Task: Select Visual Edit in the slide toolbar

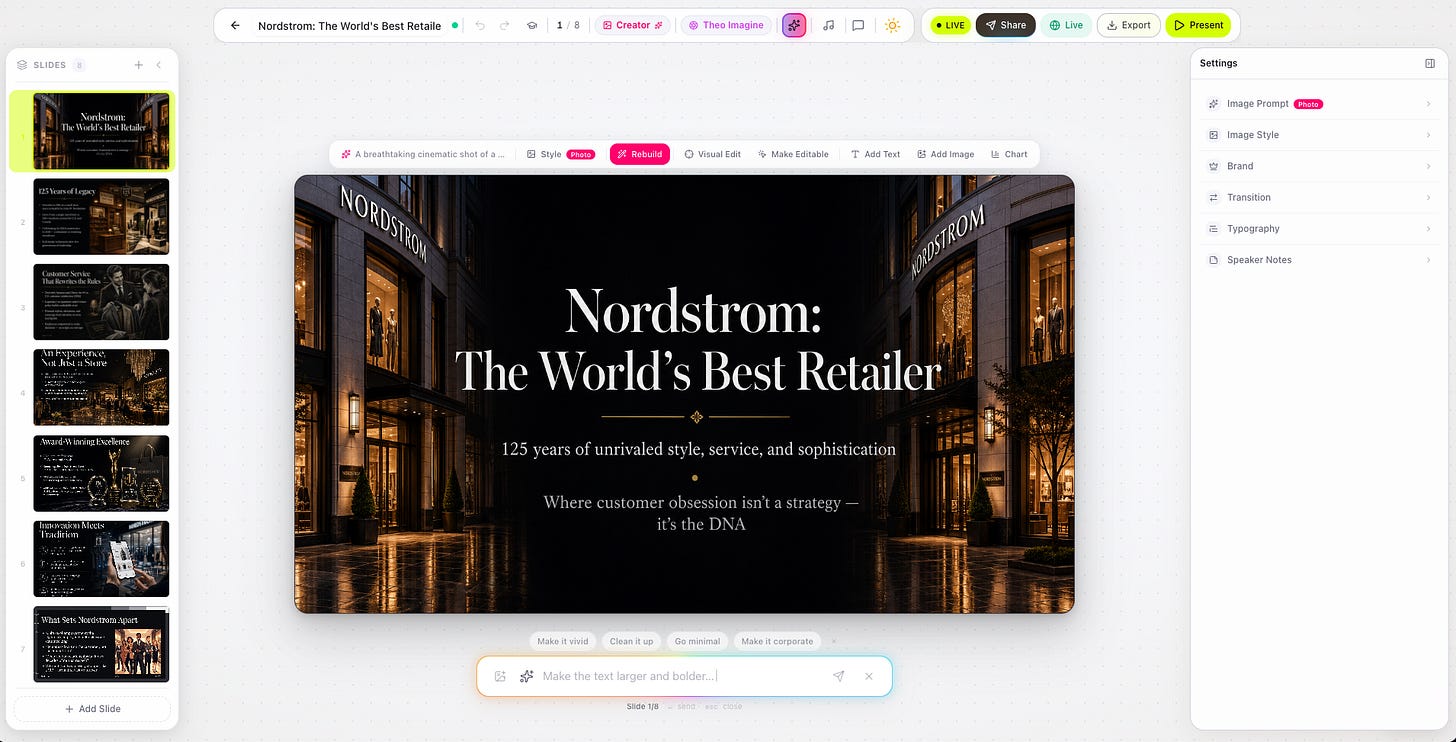Action: point(712,154)
